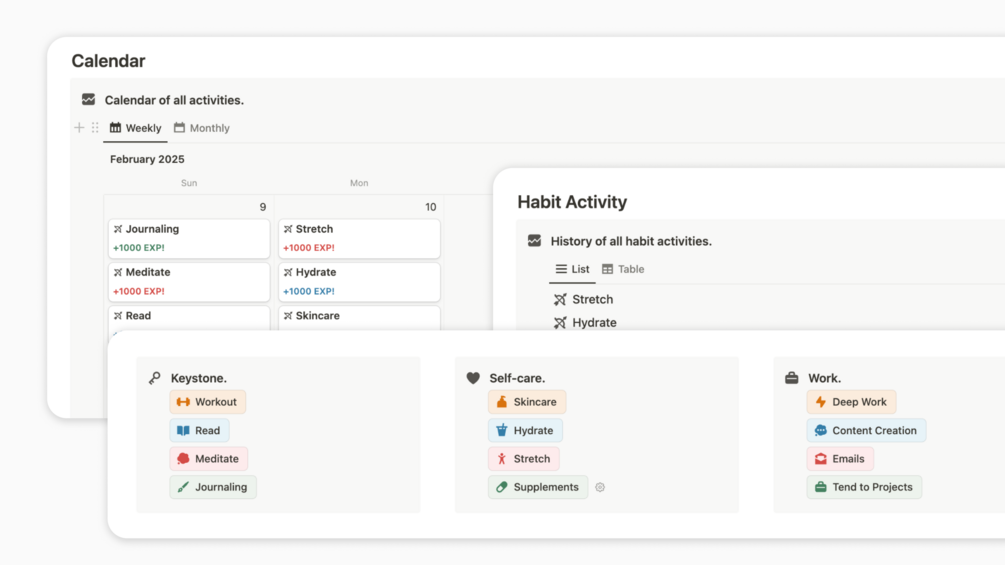Open the Skincare card in the calendar
The height and width of the screenshot is (565, 1005).
(359, 318)
